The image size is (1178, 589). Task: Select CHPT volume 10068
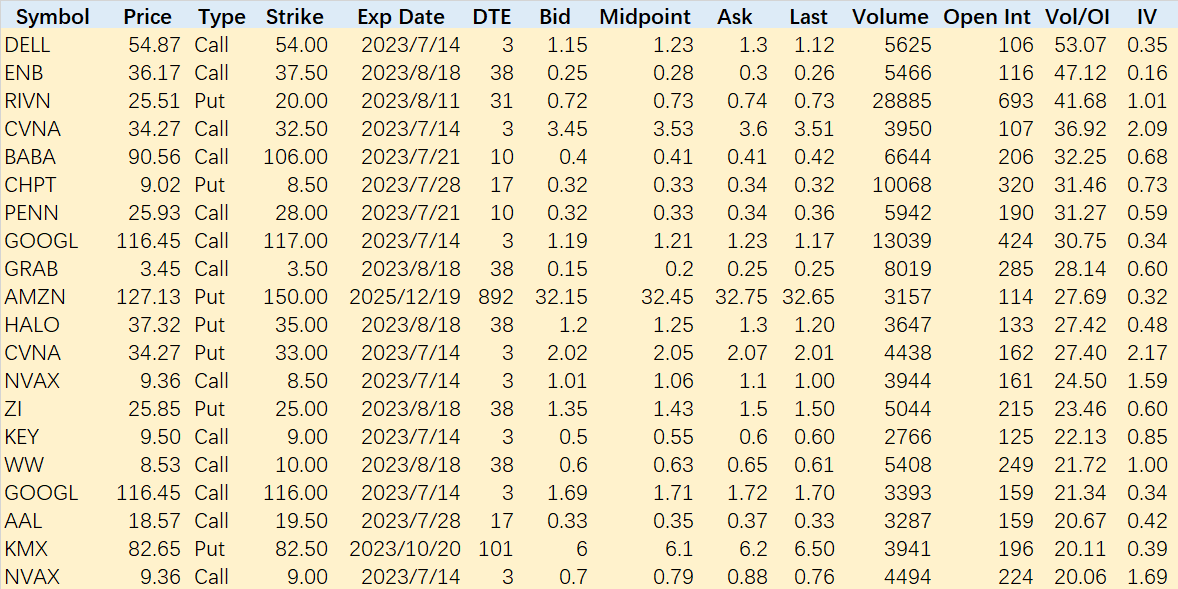[901, 185]
